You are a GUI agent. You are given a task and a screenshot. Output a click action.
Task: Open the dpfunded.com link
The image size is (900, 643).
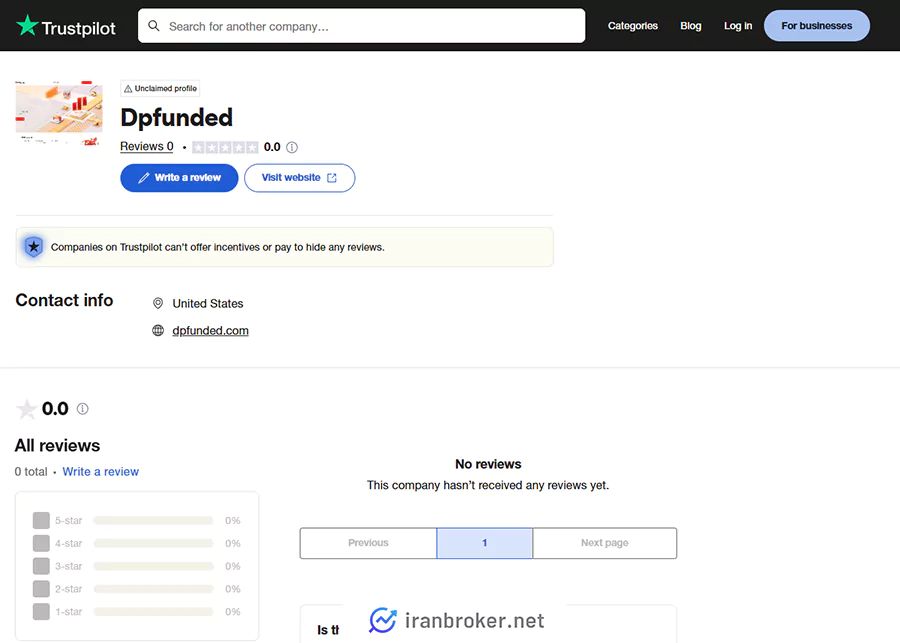coord(210,331)
